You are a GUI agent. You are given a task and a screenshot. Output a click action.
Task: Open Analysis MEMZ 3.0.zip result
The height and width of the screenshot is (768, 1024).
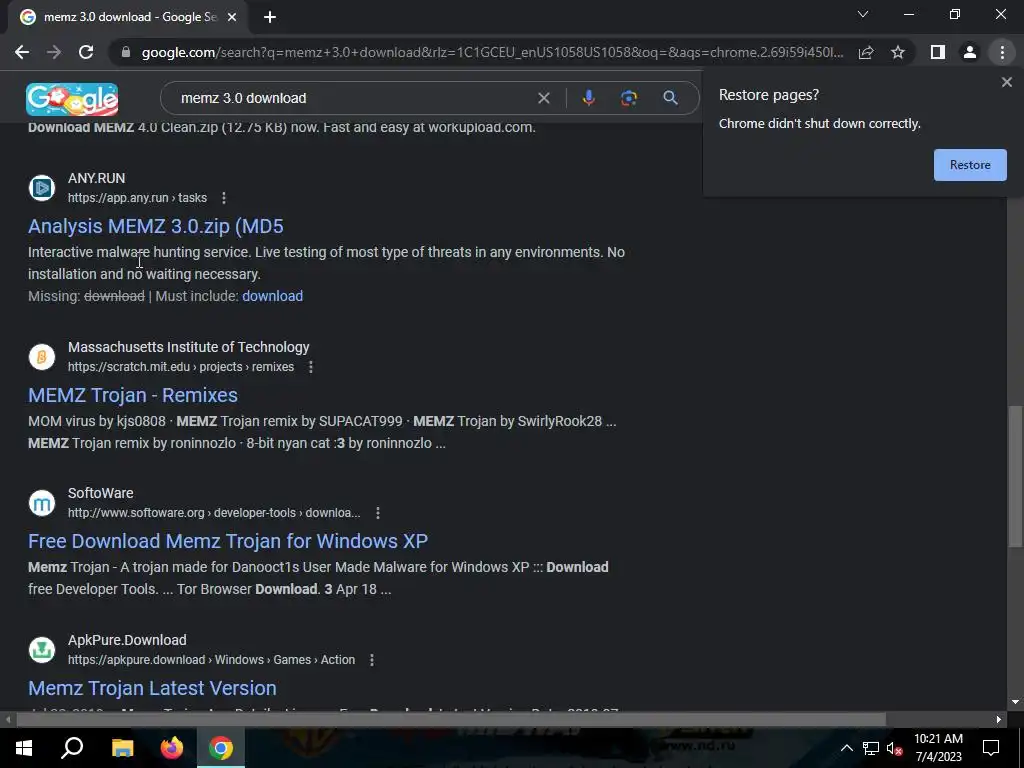tap(155, 226)
